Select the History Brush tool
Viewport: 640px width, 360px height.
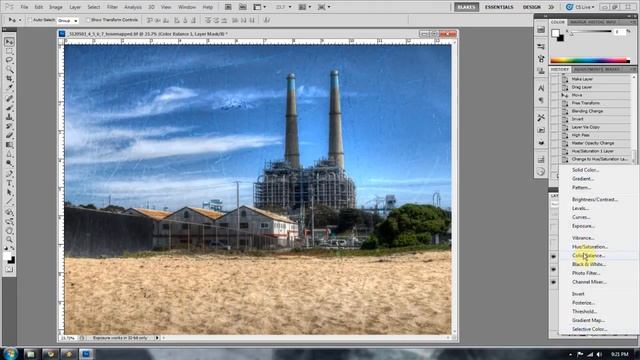click(9, 126)
